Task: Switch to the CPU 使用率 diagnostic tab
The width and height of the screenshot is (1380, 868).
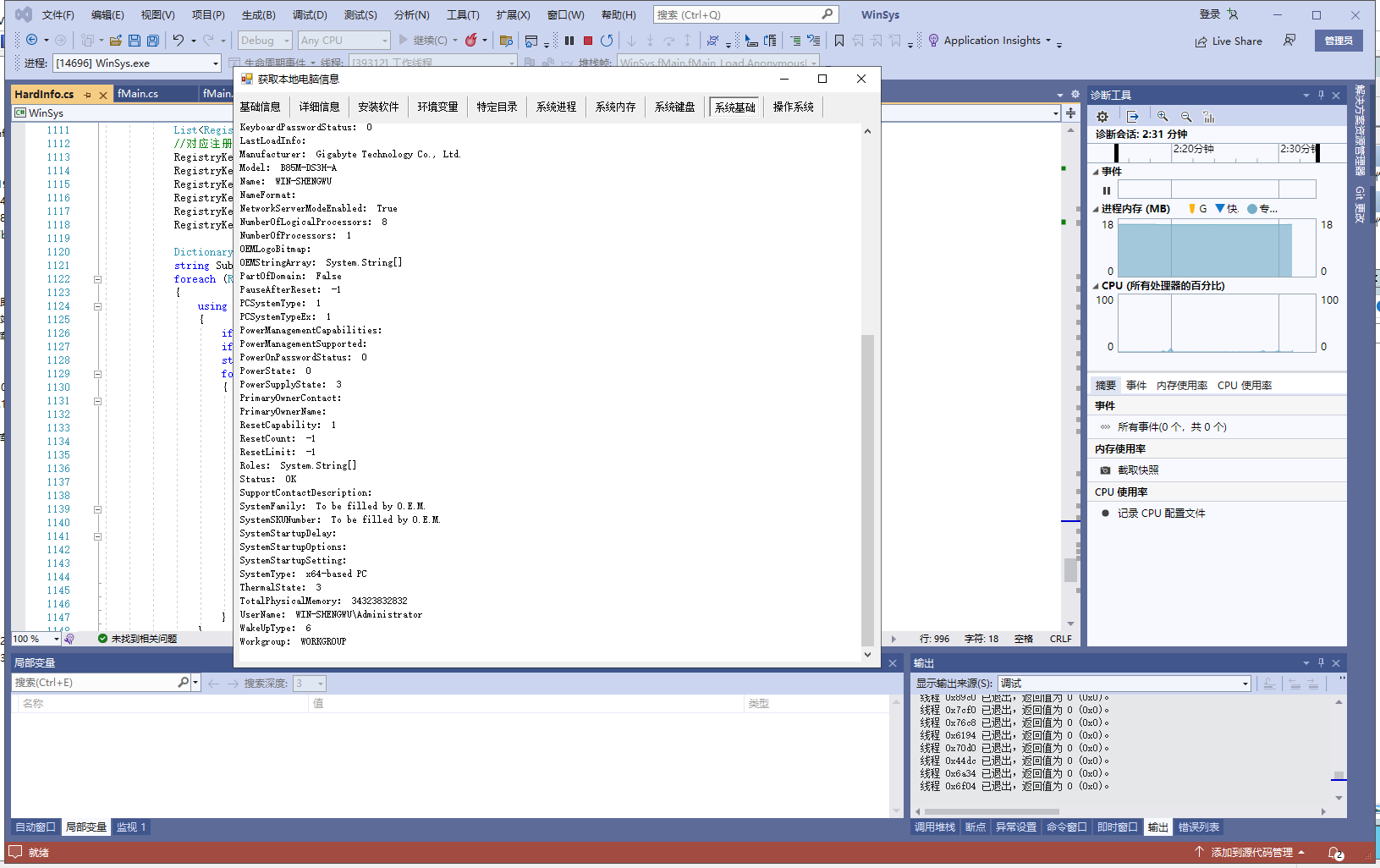Action: tap(1245, 385)
